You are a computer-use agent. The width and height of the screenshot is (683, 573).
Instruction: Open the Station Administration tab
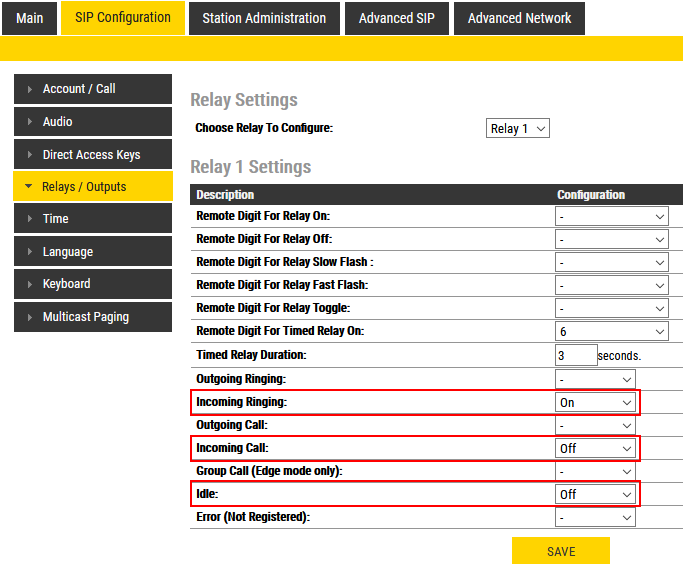(264, 18)
